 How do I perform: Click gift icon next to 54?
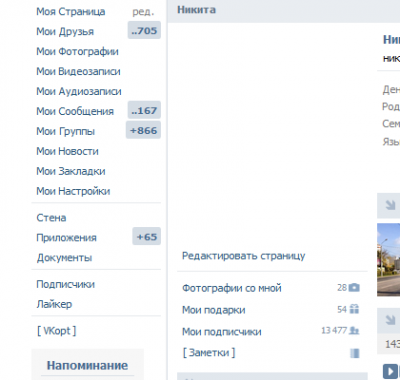(354, 309)
